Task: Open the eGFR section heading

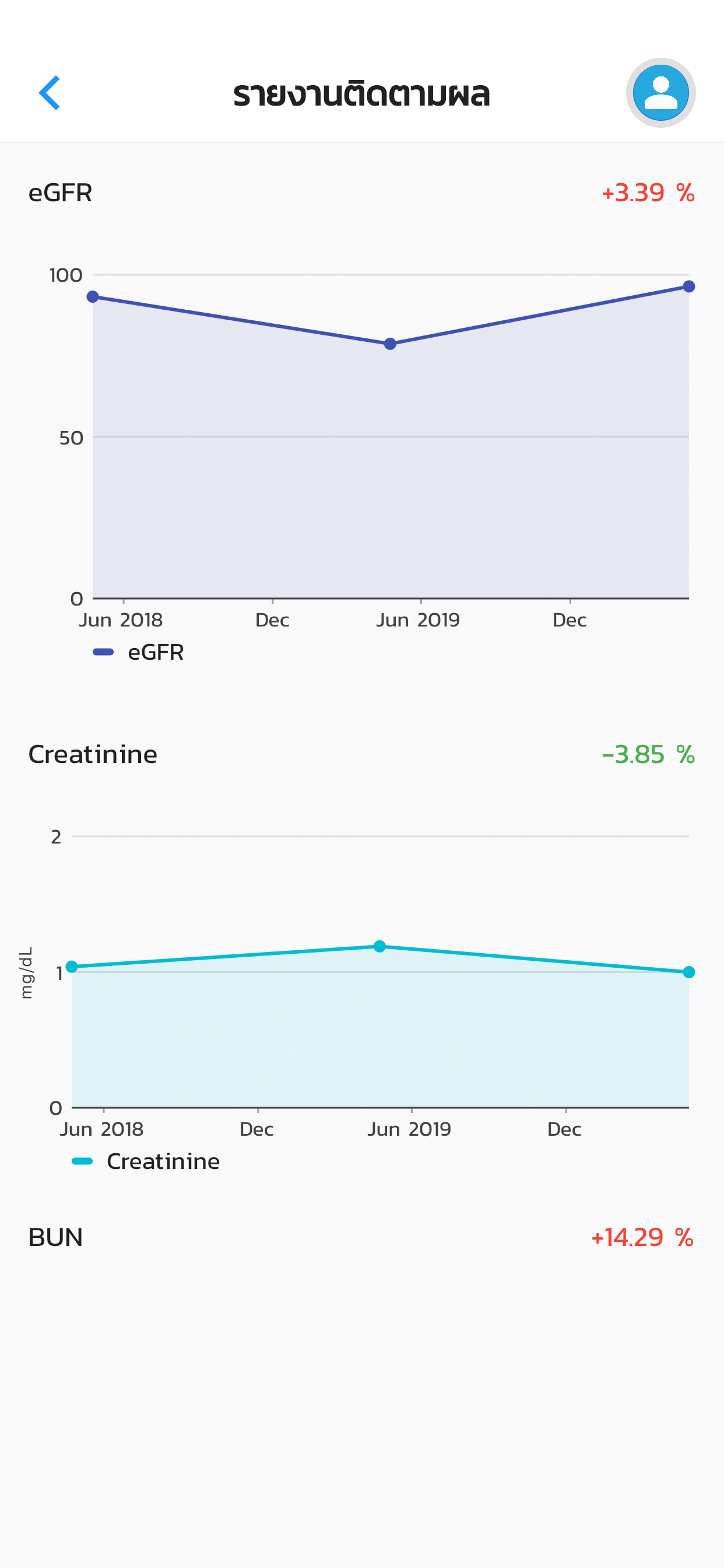Action: coord(60,192)
